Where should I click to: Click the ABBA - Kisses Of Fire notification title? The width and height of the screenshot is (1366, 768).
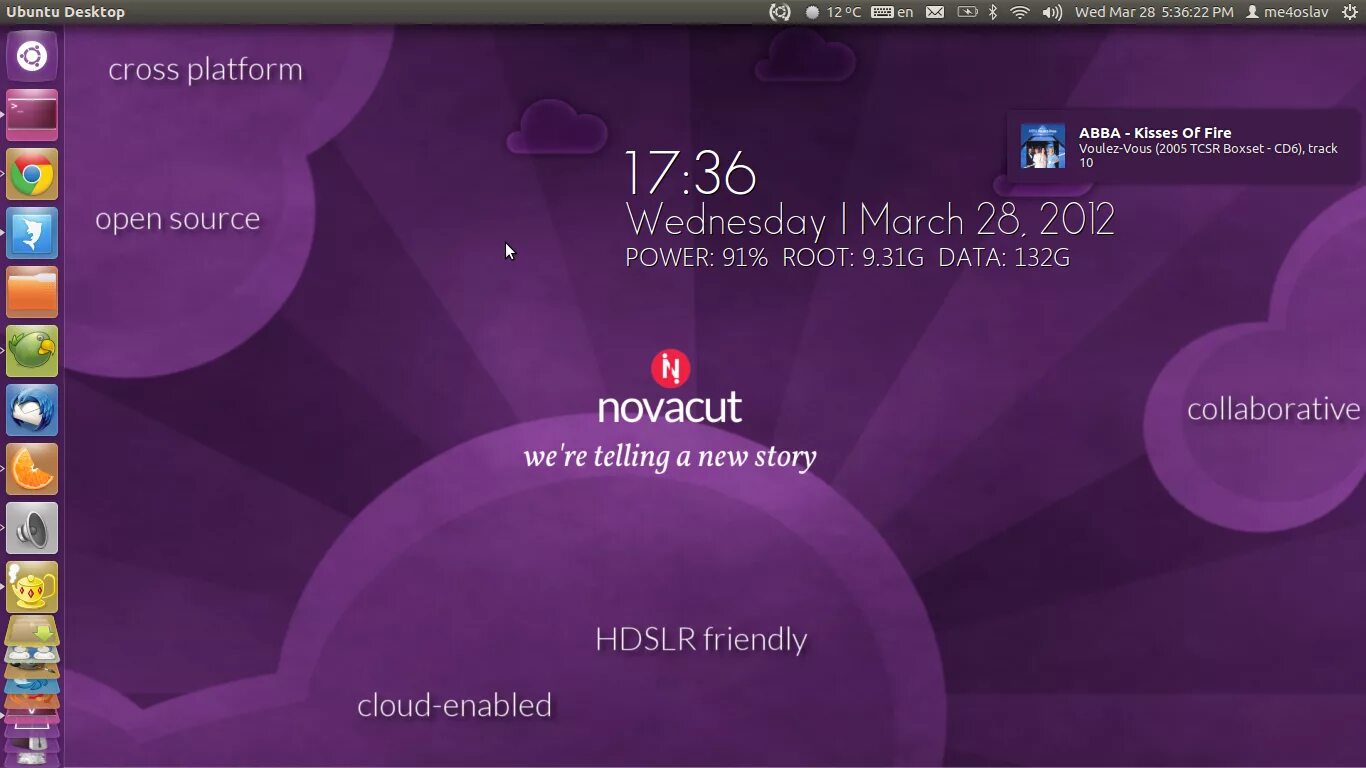tap(1155, 132)
